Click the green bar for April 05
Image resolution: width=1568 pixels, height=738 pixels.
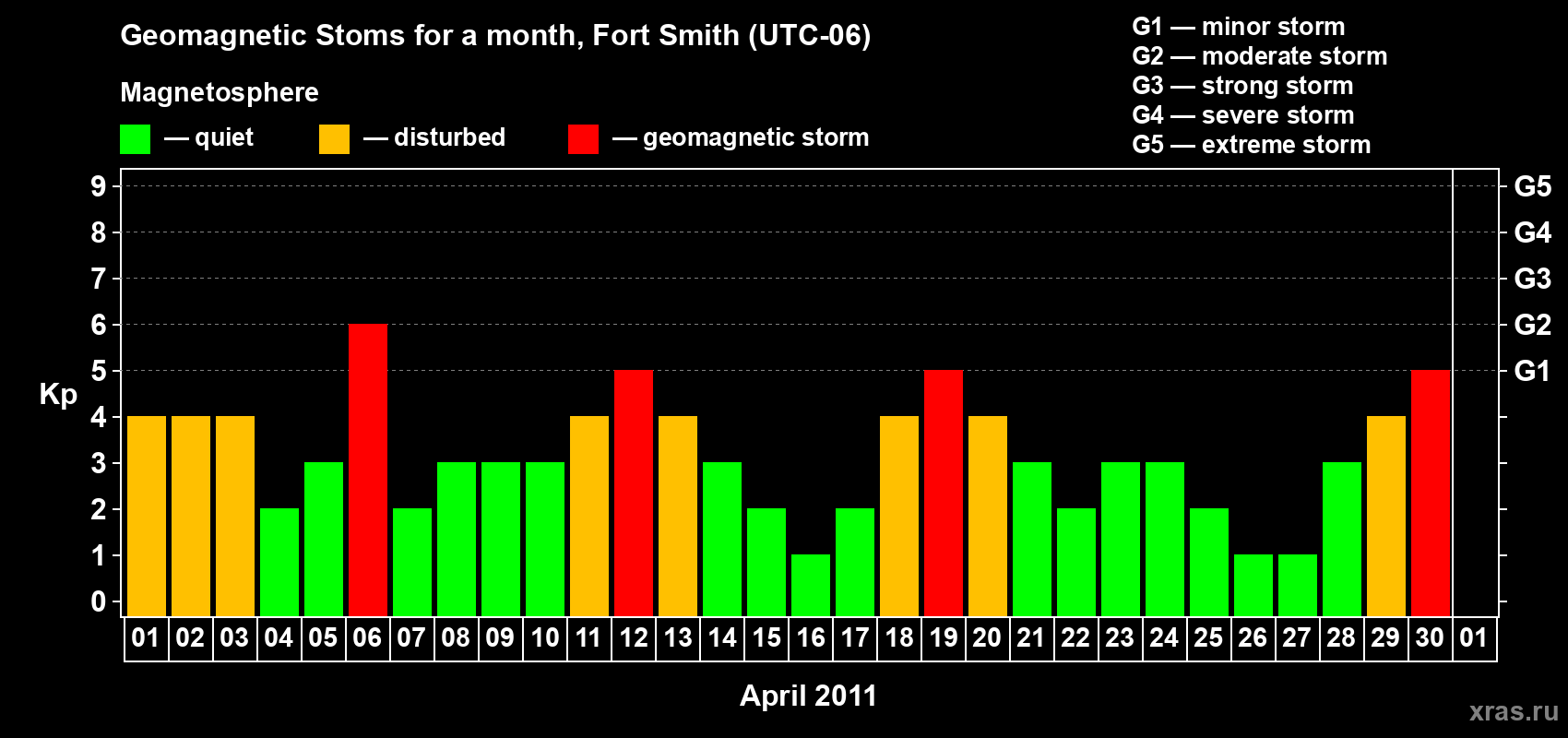pos(324,540)
